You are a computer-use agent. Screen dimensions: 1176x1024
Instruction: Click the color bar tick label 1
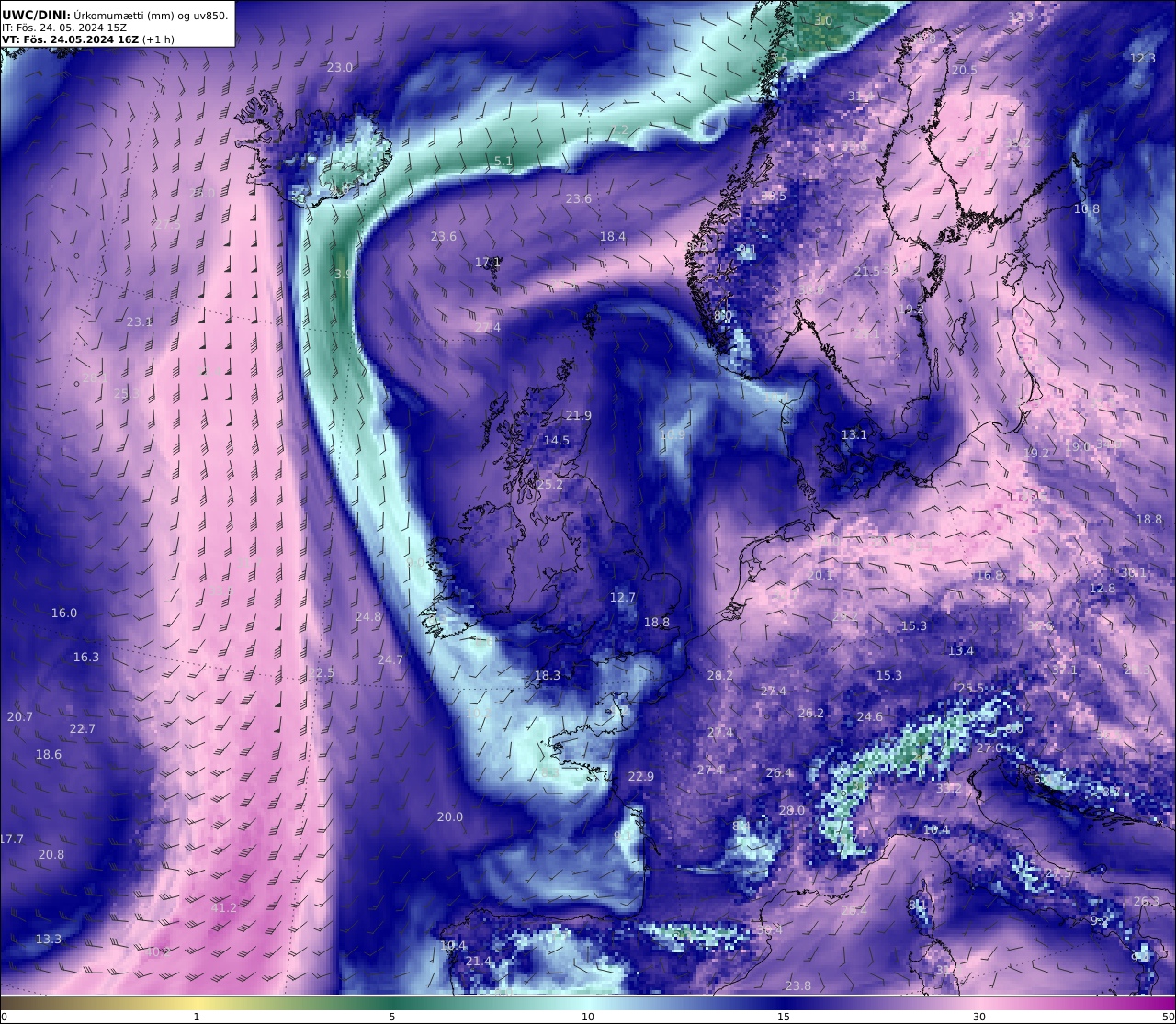pyautogui.click(x=196, y=1017)
